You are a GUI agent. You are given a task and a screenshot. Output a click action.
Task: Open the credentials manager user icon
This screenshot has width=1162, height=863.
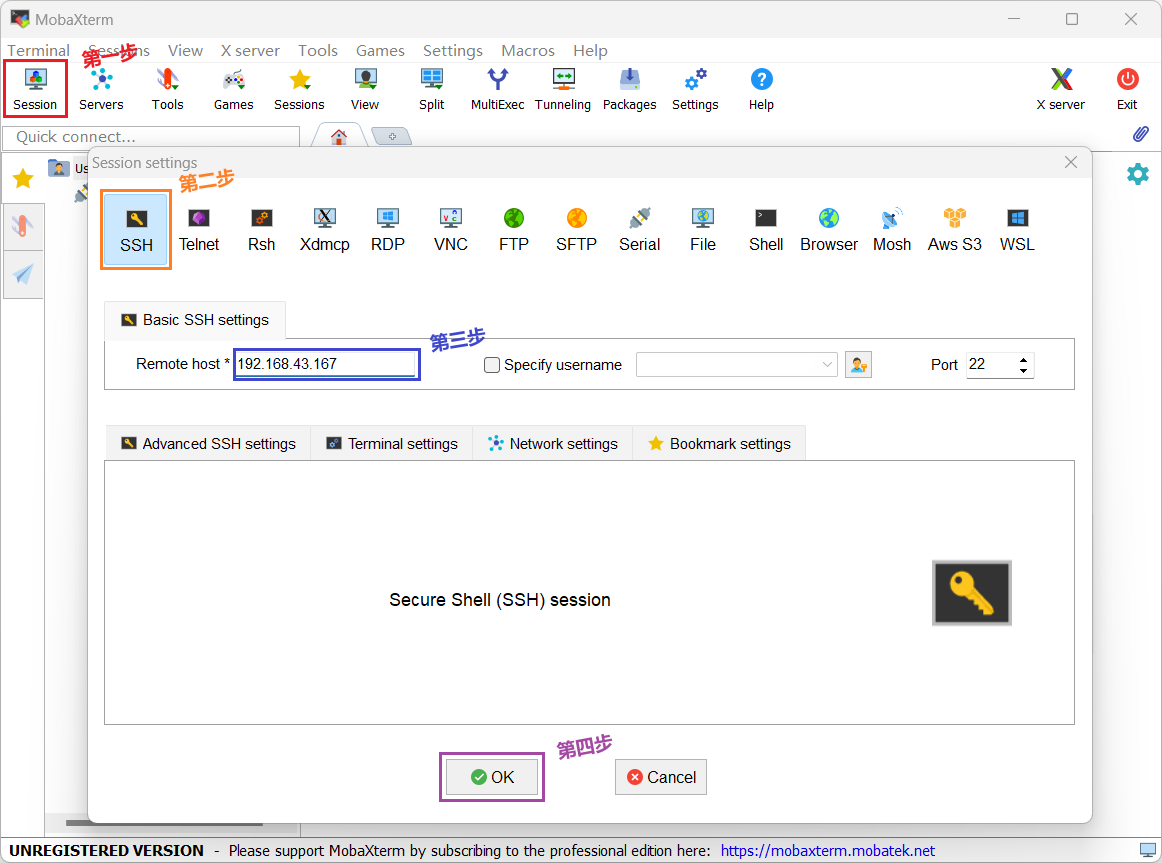tap(858, 364)
